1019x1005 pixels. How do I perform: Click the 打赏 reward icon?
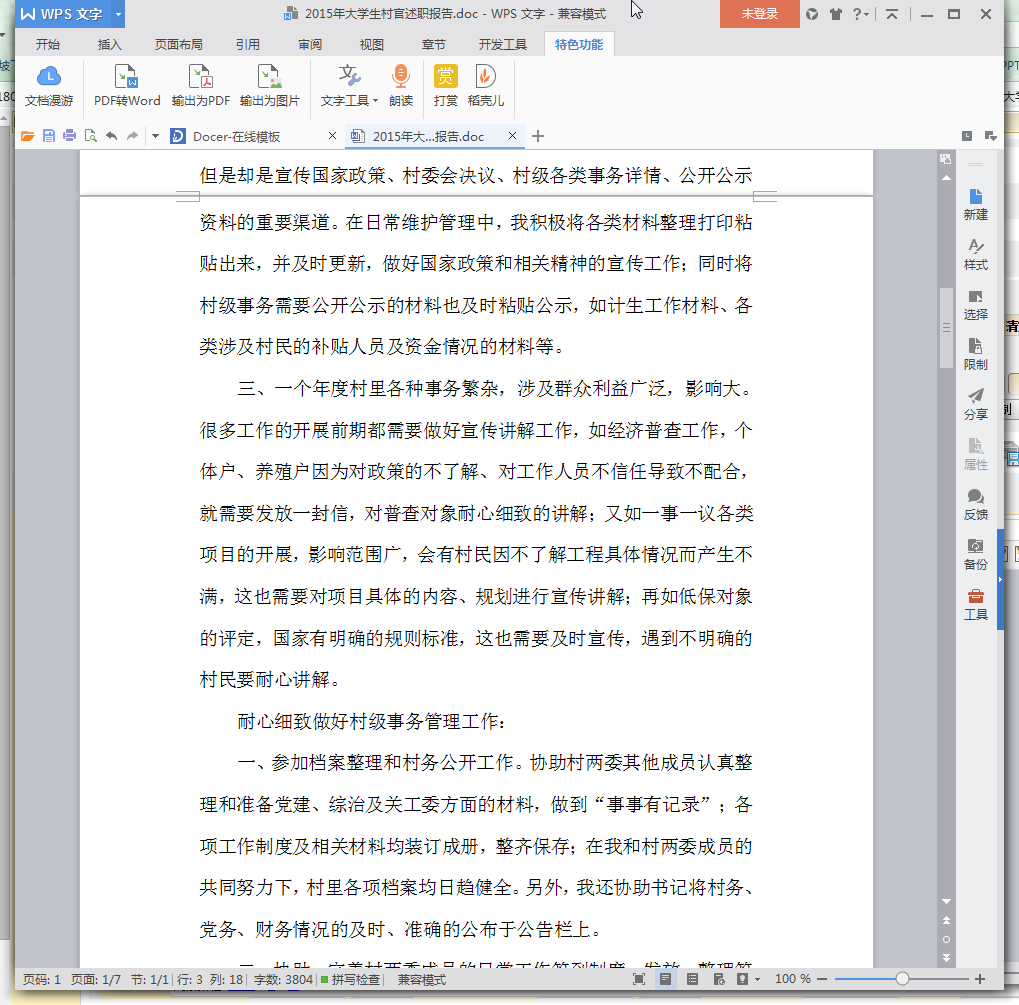pyautogui.click(x=446, y=86)
